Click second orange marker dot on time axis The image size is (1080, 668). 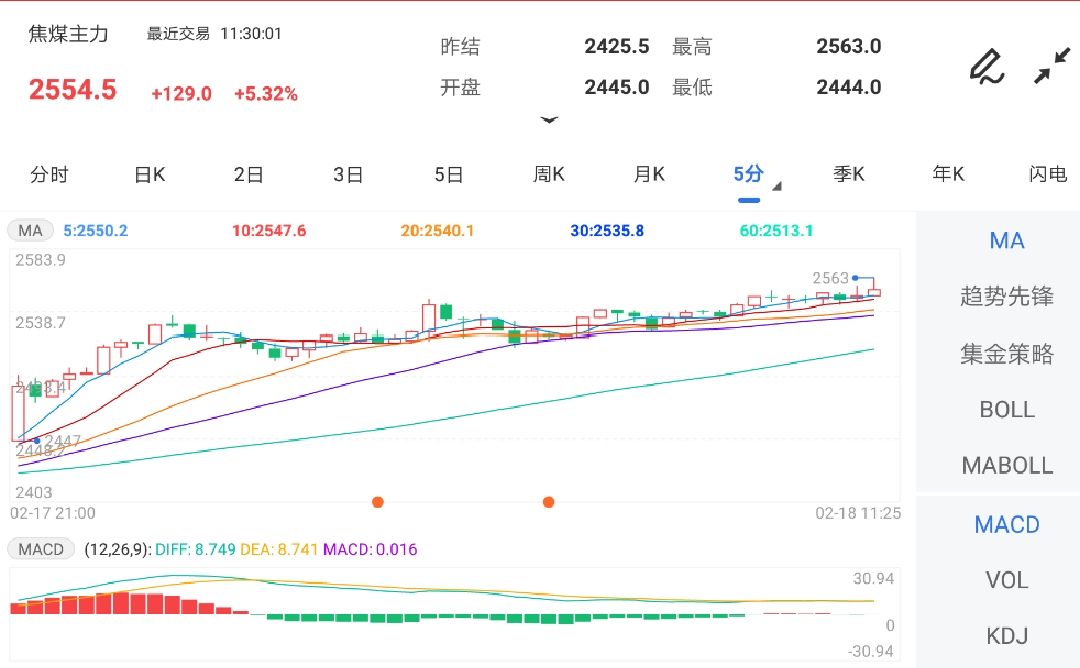pos(548,502)
